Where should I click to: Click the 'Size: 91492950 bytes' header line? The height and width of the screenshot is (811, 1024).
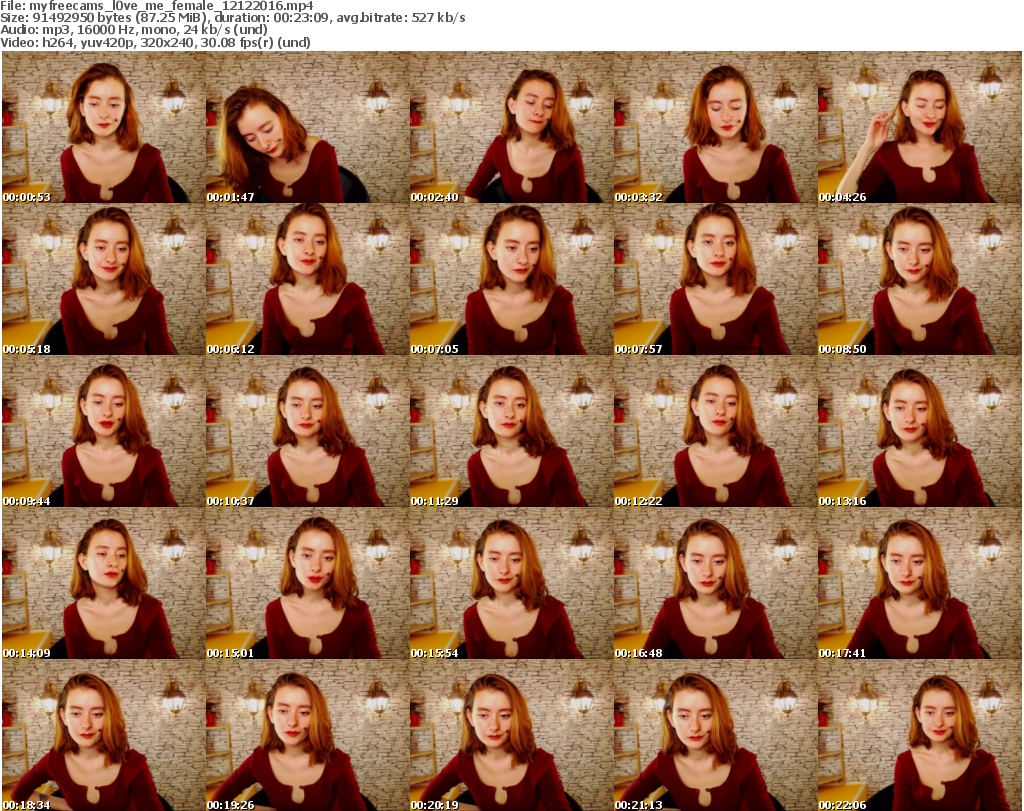coord(232,18)
